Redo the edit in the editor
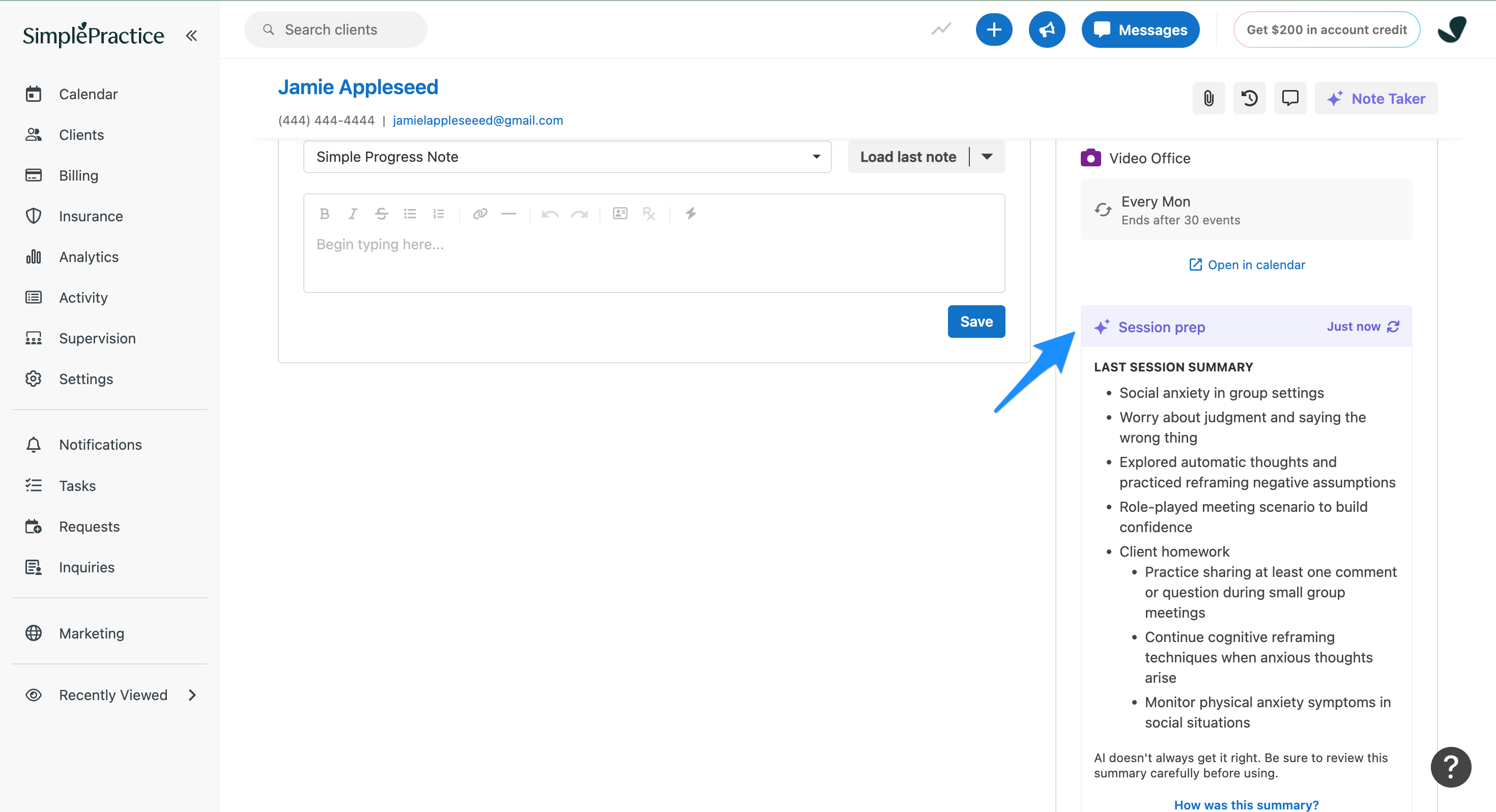Image resolution: width=1496 pixels, height=812 pixels. tap(579, 214)
